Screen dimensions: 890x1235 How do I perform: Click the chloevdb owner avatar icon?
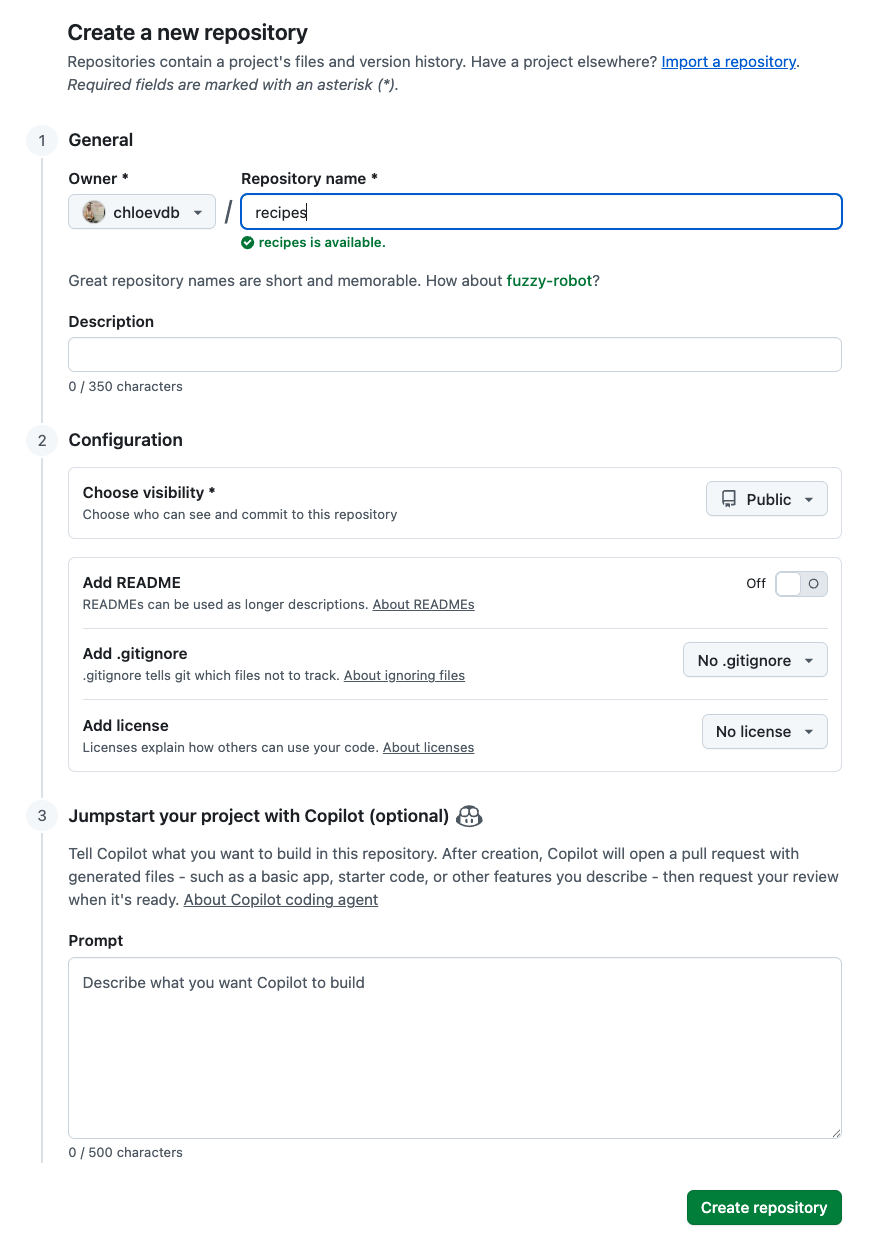pyautogui.click(x=94, y=212)
